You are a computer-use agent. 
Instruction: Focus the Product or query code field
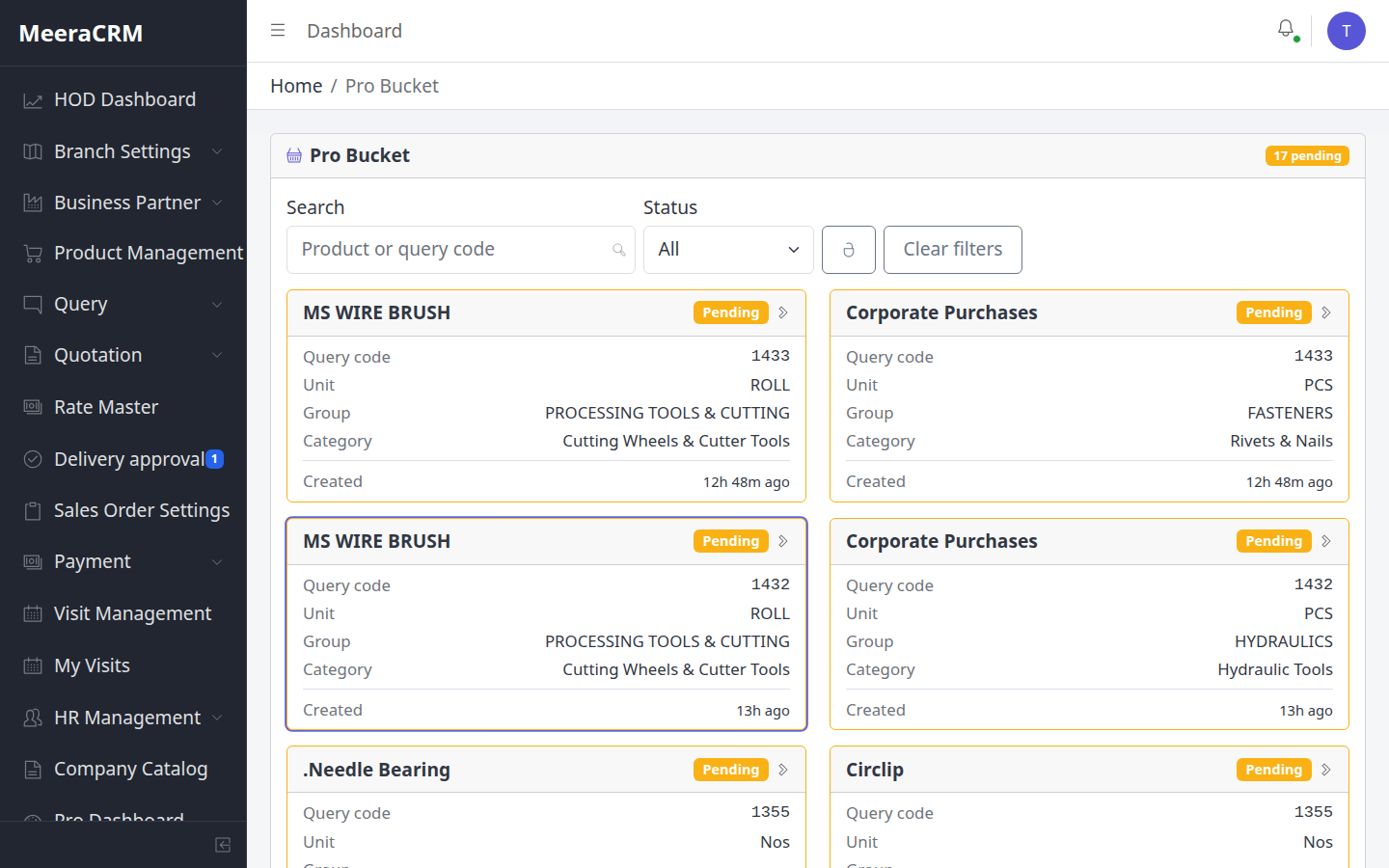pos(461,250)
